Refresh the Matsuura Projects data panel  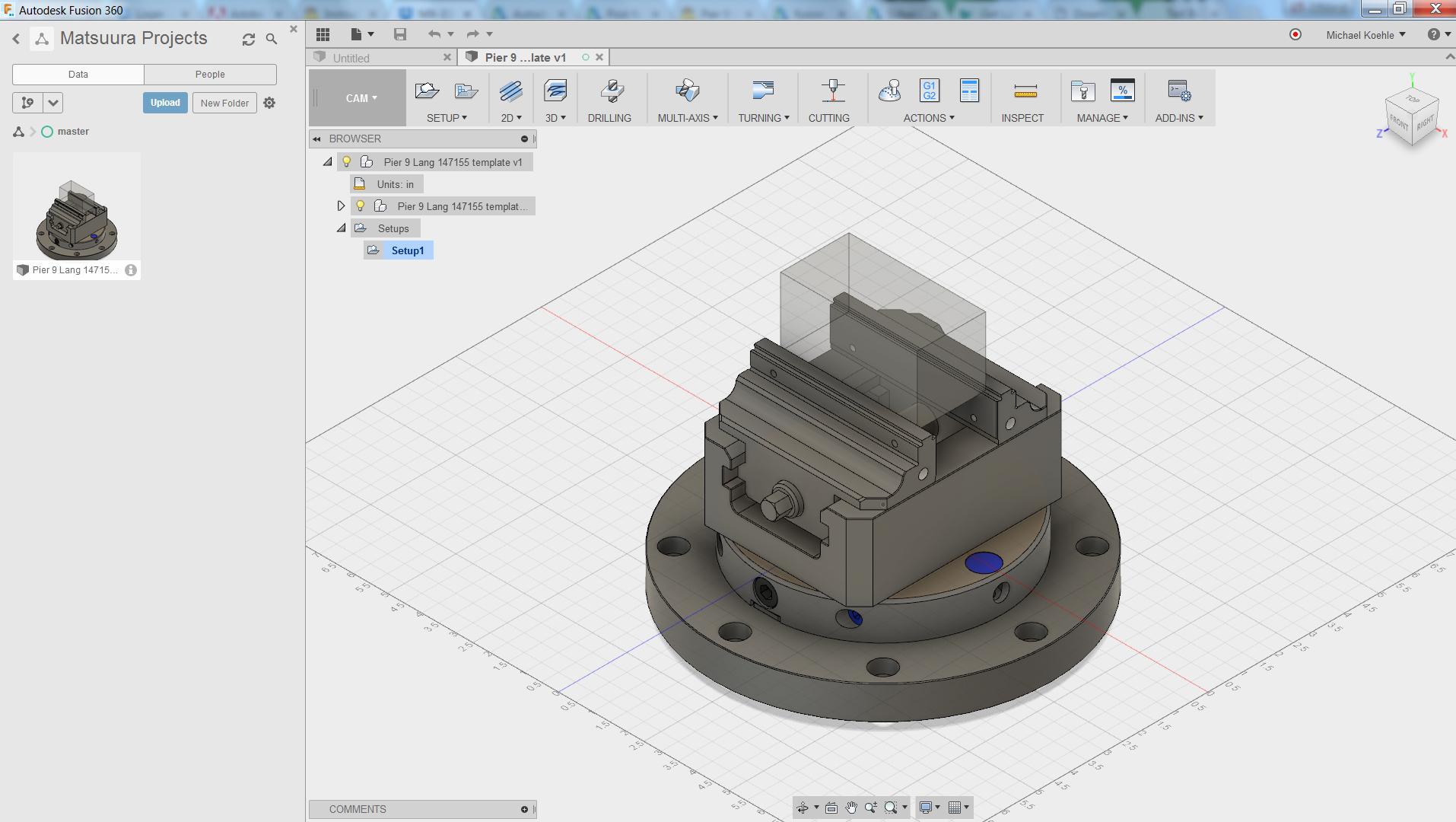(249, 40)
